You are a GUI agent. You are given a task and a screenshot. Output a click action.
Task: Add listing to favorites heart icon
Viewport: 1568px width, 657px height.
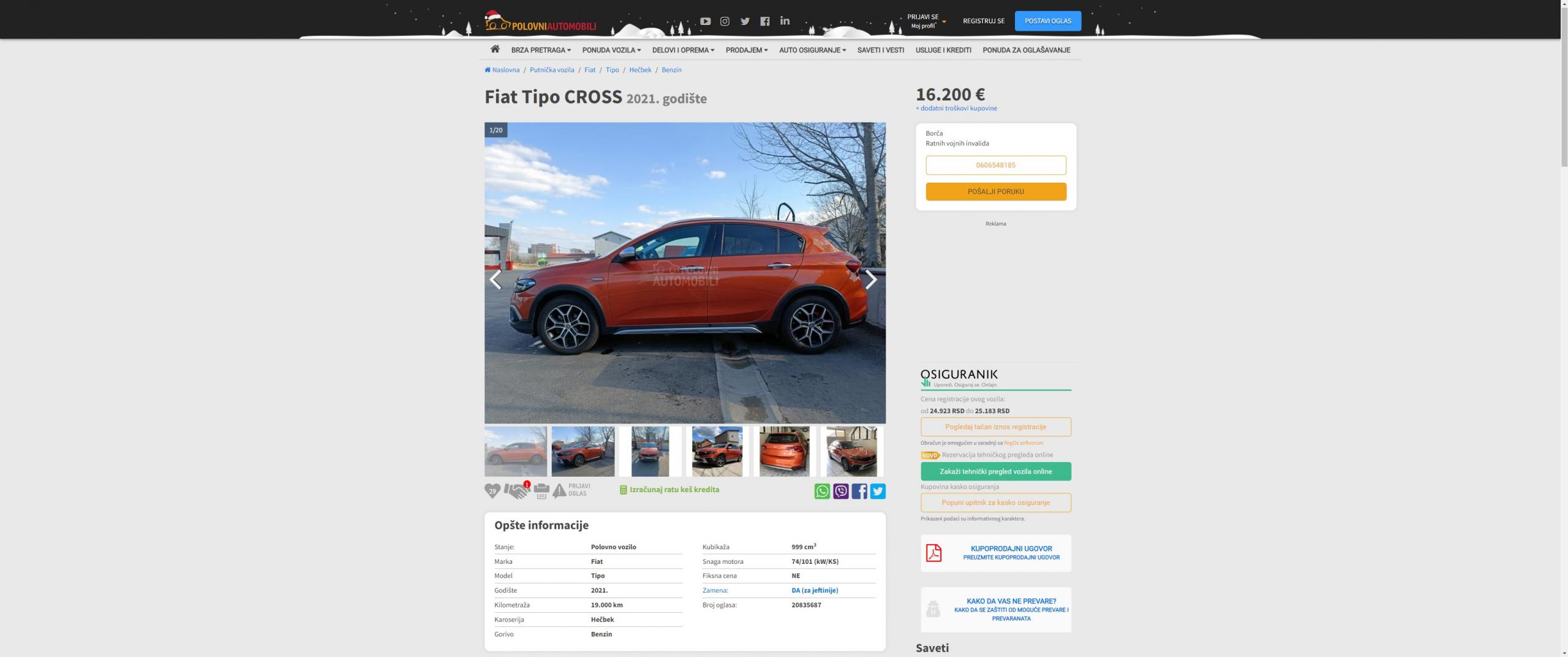click(x=492, y=491)
